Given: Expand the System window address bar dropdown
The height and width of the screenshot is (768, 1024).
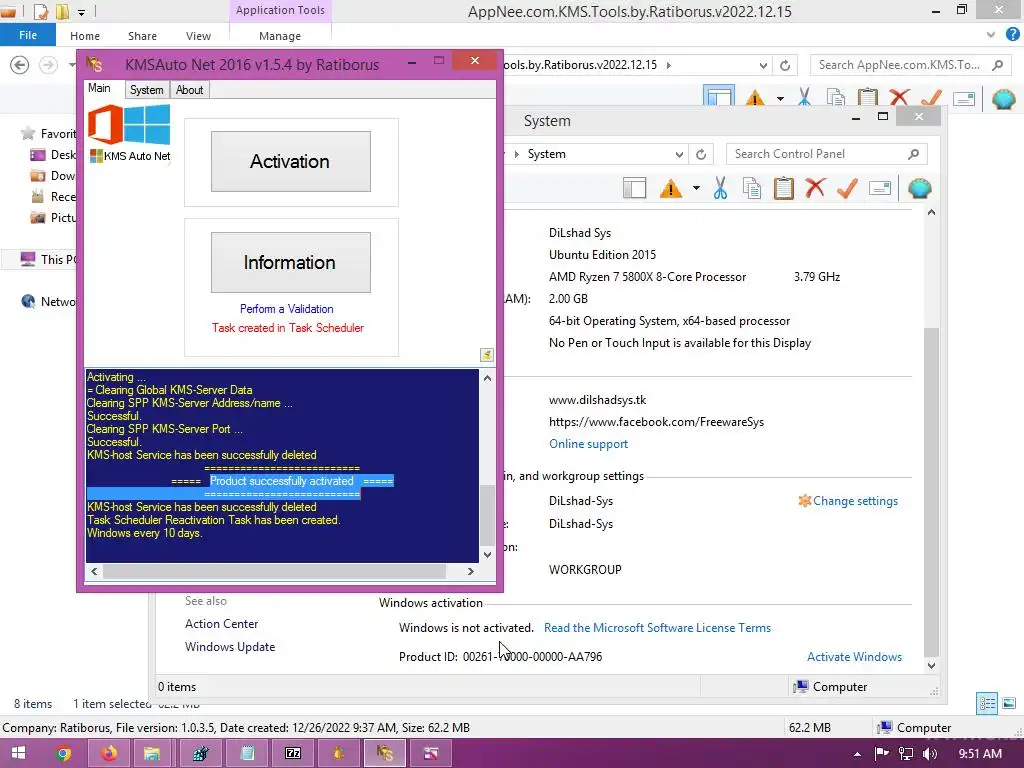Looking at the screenshot, I should pos(679,155).
